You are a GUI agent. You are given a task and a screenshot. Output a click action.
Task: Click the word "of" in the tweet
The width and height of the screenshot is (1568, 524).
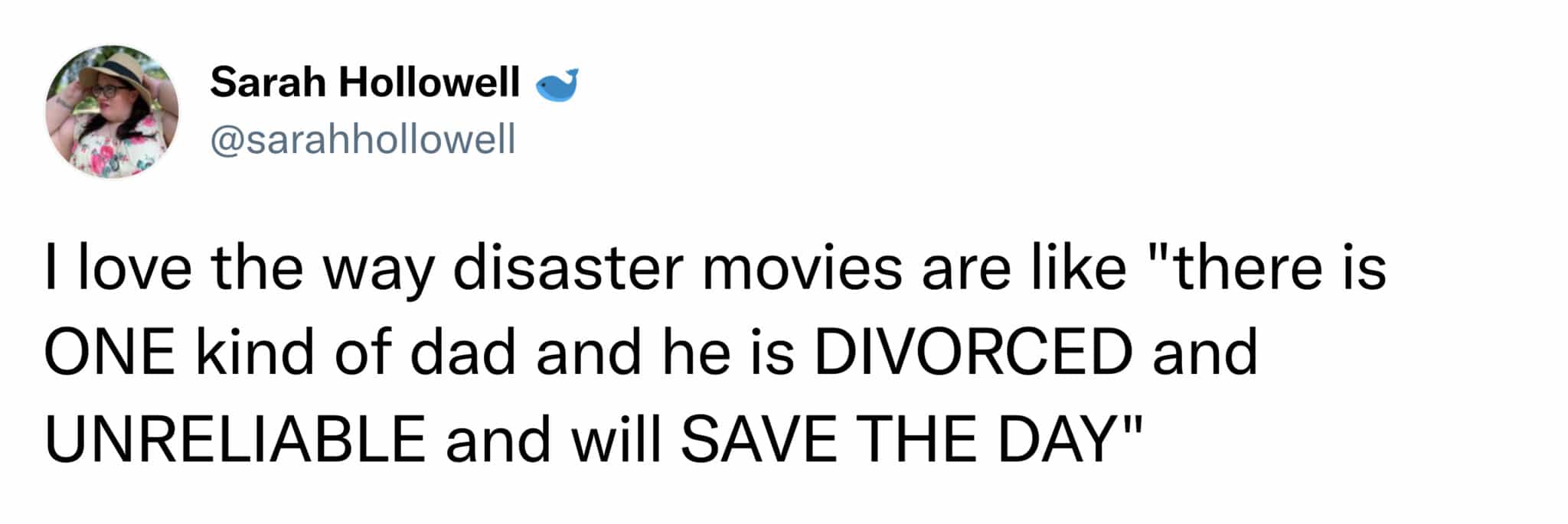(x=363, y=352)
